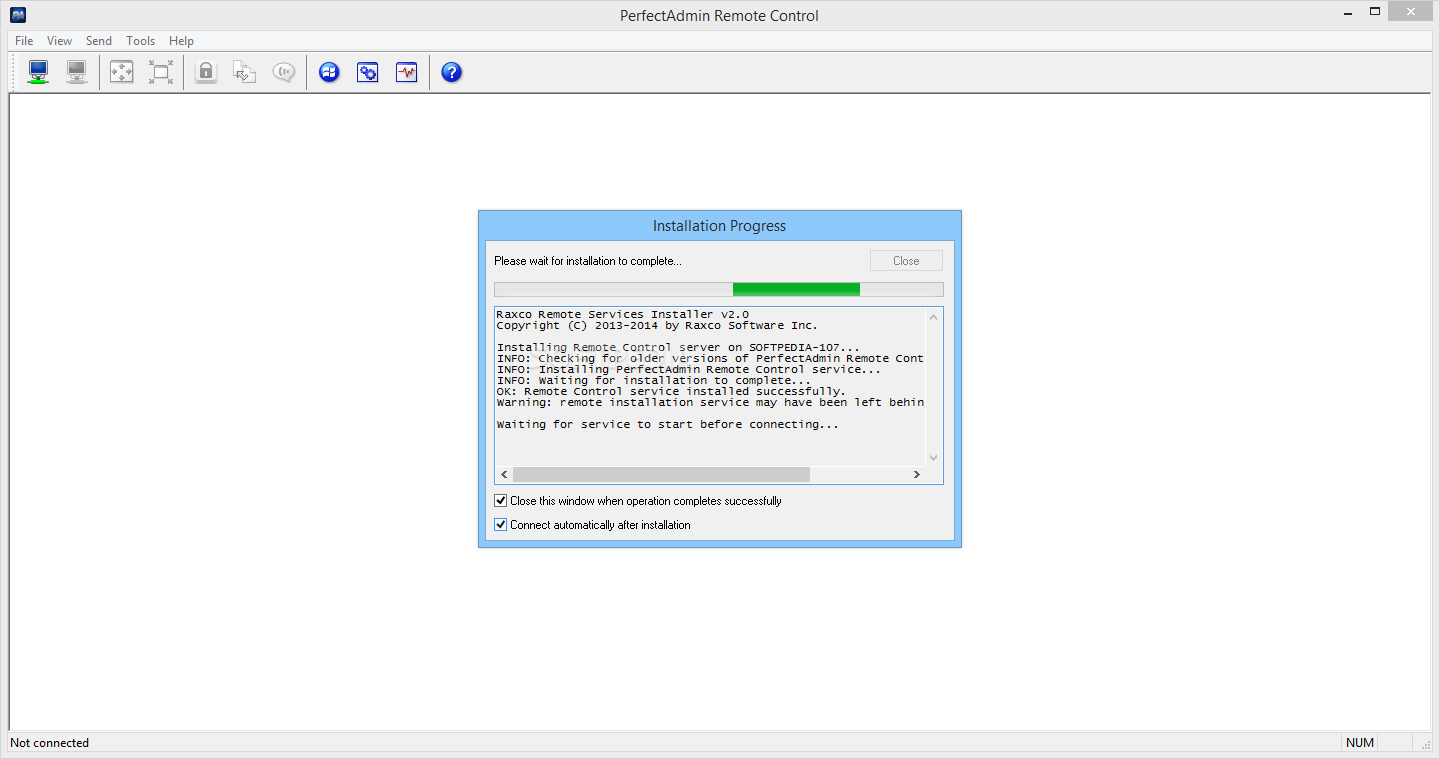Click the full screen arrows icon
Image resolution: width=1440 pixels, height=759 pixels.
[122, 72]
